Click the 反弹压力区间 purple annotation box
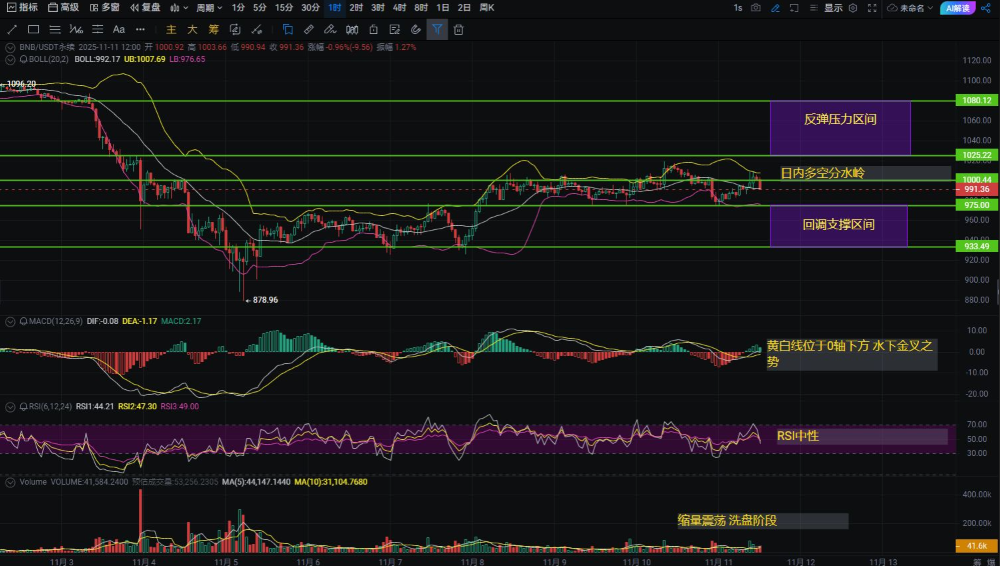Viewport: 1000px width, 566px height. click(840, 128)
